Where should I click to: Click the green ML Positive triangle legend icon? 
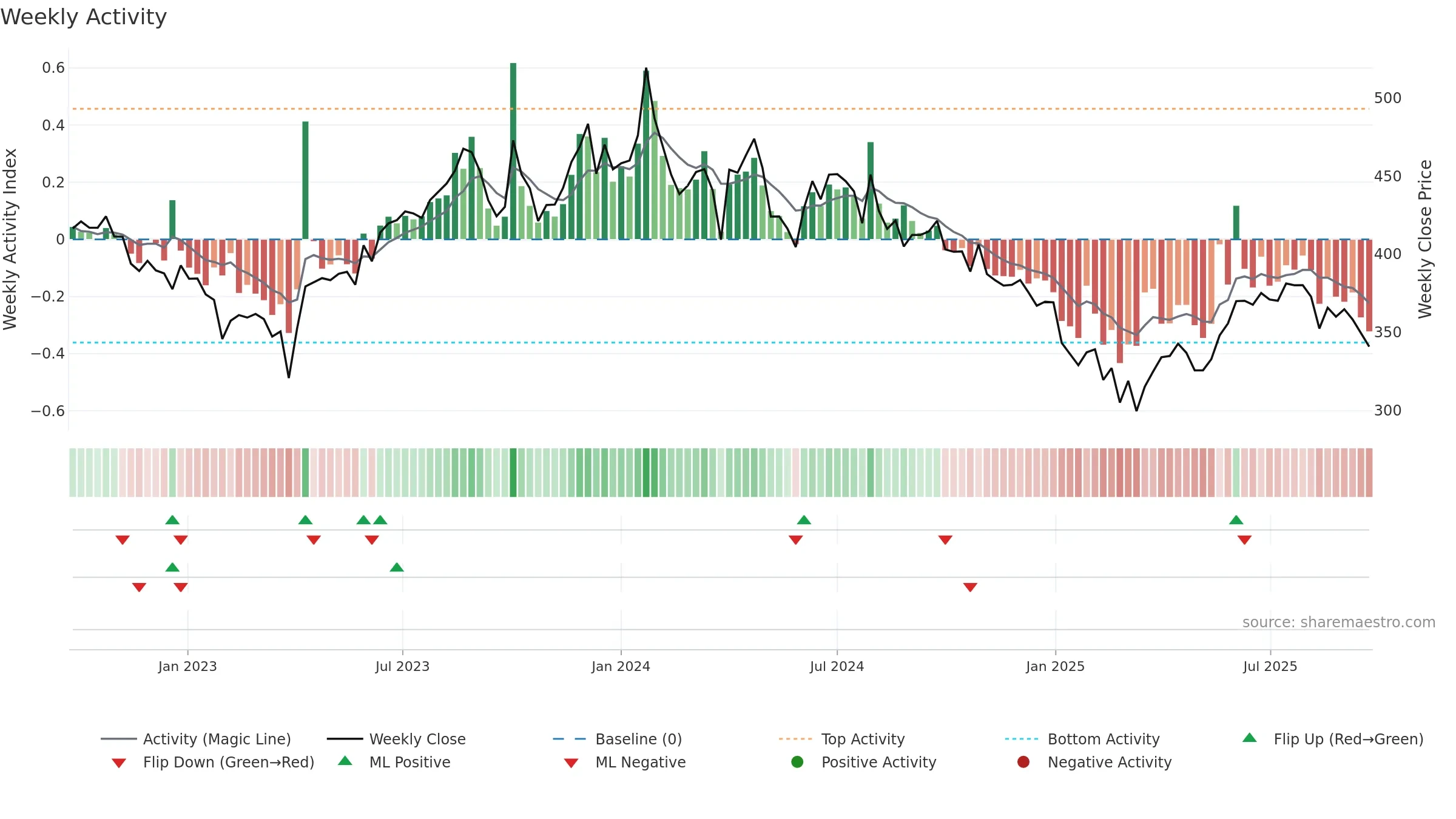pyautogui.click(x=345, y=761)
